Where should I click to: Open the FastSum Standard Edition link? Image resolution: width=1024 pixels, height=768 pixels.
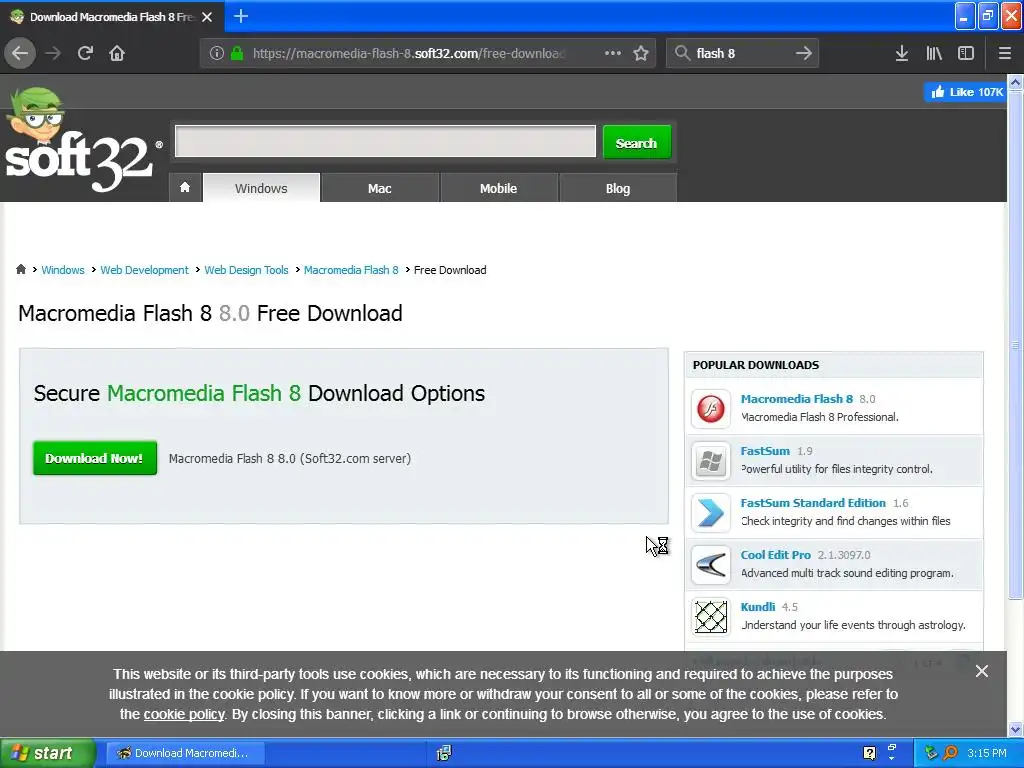click(813, 503)
